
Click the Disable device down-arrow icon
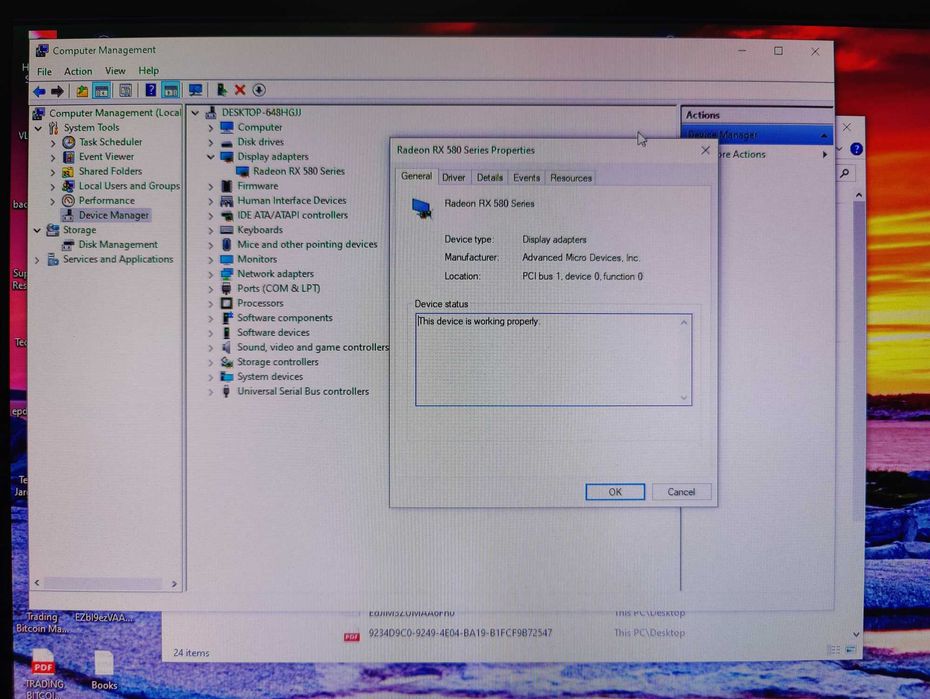pyautogui.click(x=259, y=90)
